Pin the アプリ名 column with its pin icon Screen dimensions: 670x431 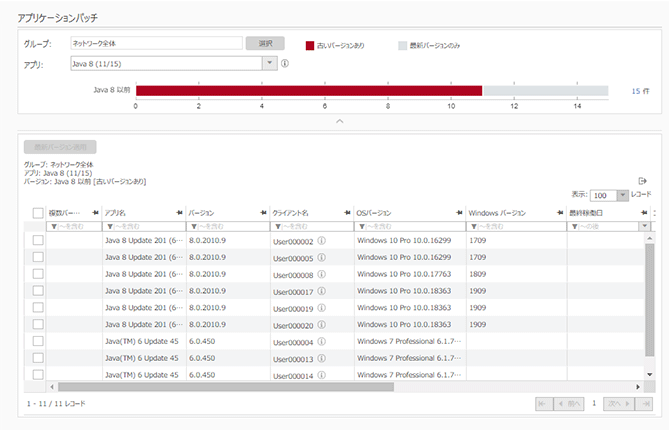(178, 213)
